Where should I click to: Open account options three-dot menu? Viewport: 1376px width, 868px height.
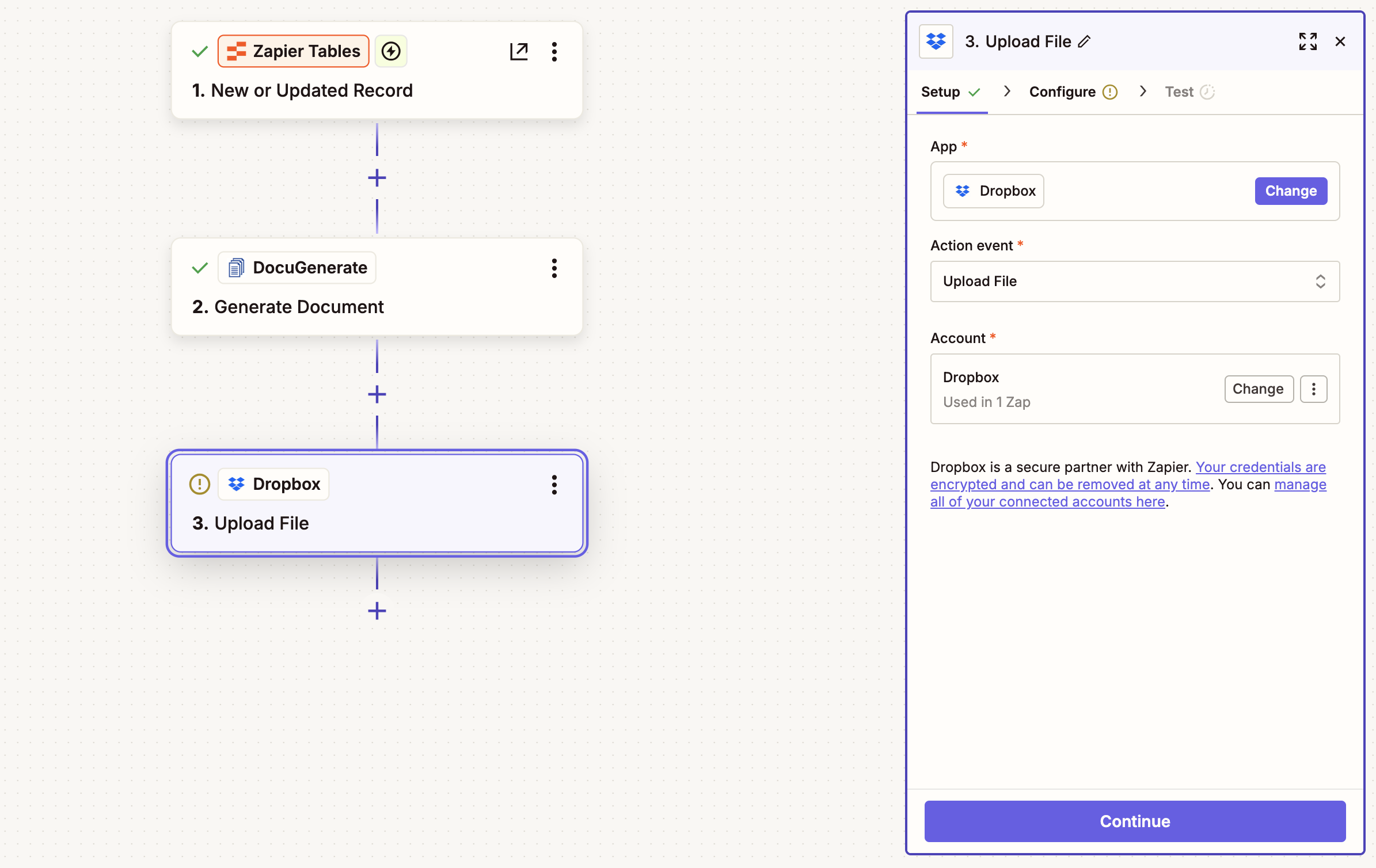coord(1314,389)
